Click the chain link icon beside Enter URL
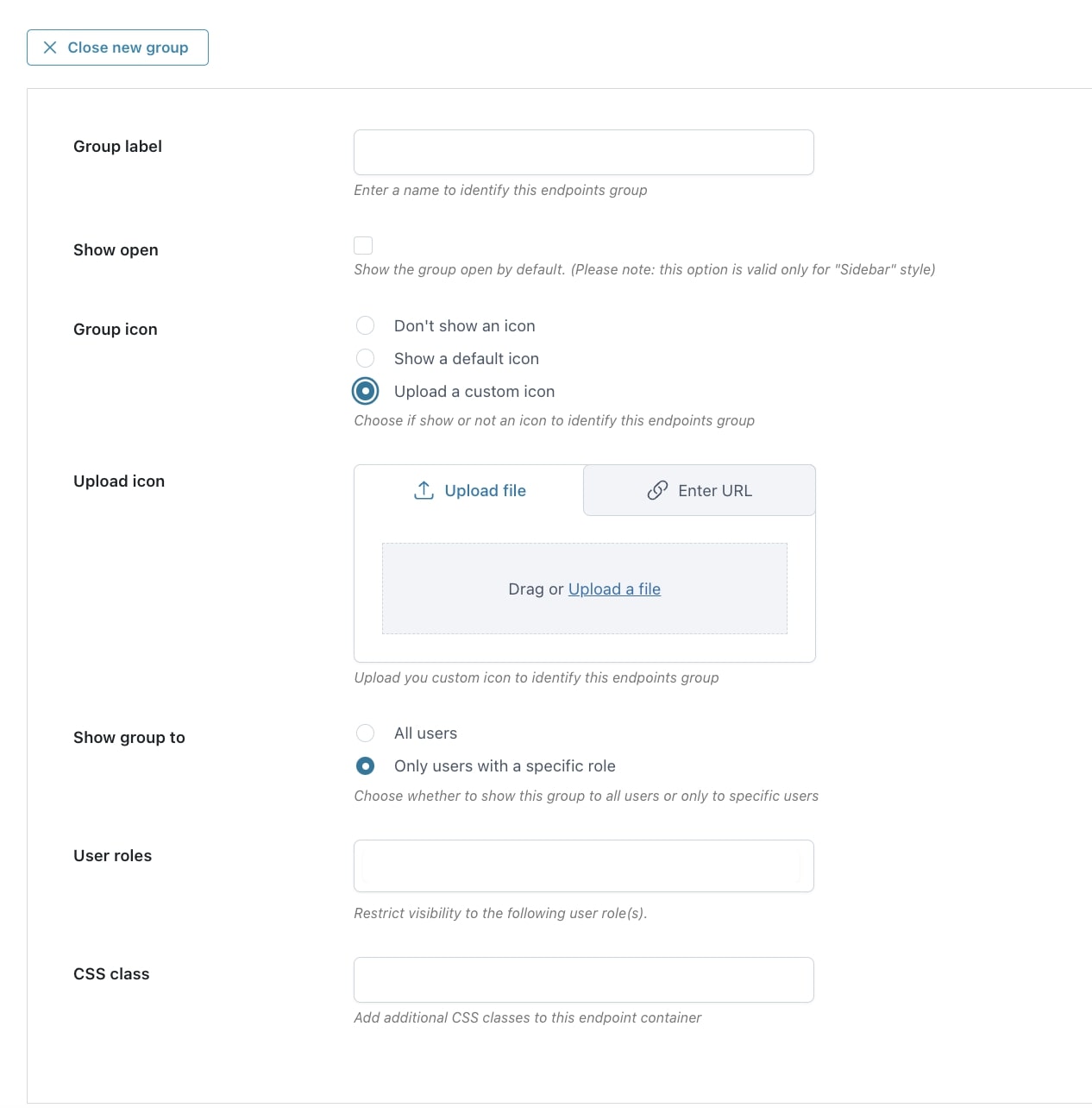The width and height of the screenshot is (1092, 1108). pos(657,490)
